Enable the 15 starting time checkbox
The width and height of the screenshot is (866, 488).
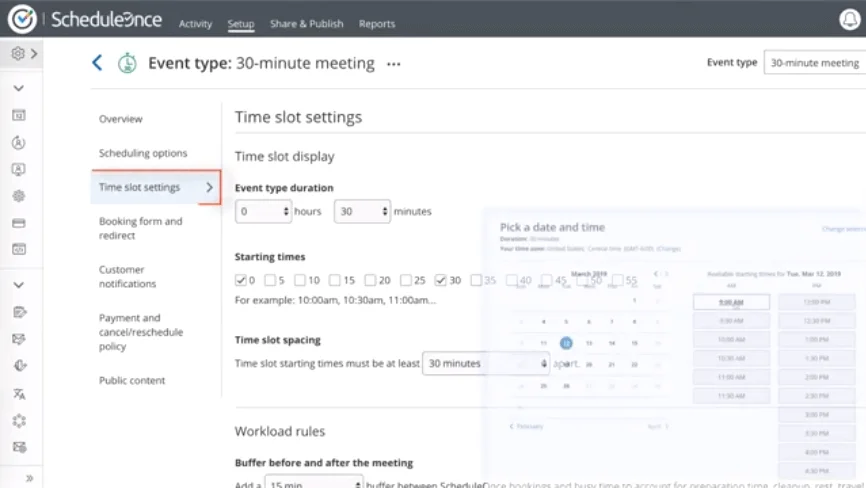334,280
